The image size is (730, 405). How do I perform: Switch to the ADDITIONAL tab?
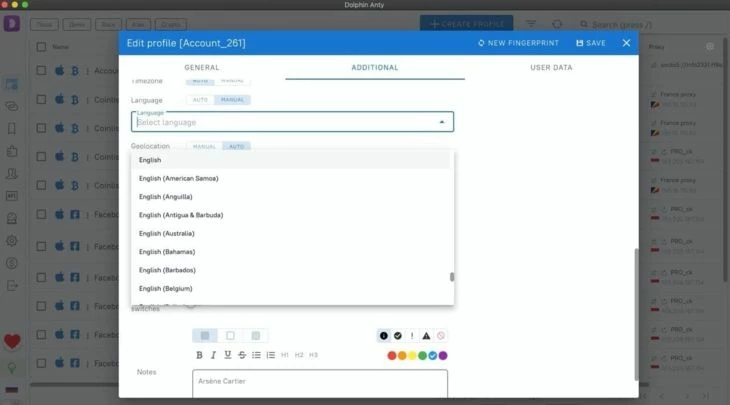tap(375, 68)
